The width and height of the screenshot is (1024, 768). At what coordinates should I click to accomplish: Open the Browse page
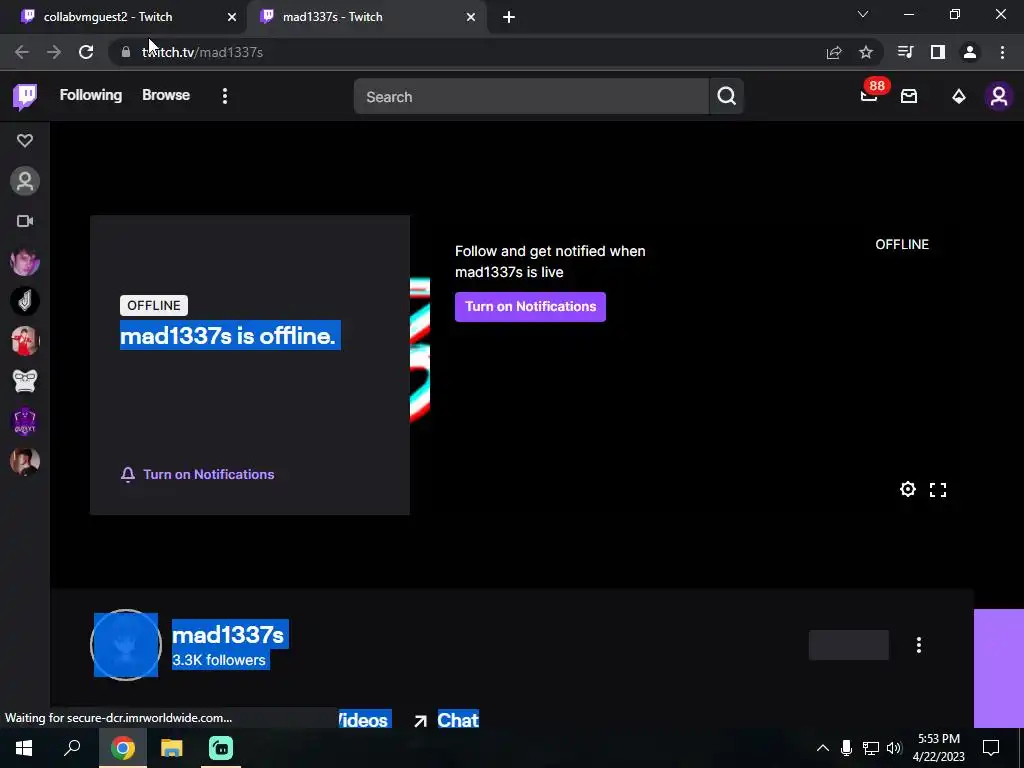166,95
